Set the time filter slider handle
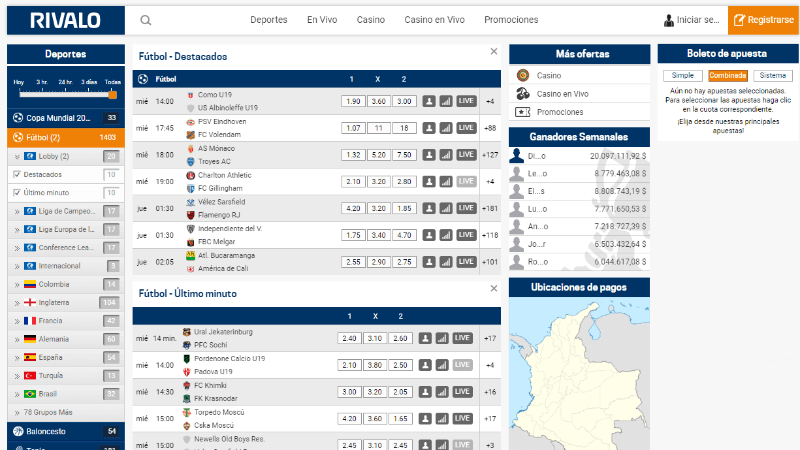The image size is (800, 450). tap(113, 94)
